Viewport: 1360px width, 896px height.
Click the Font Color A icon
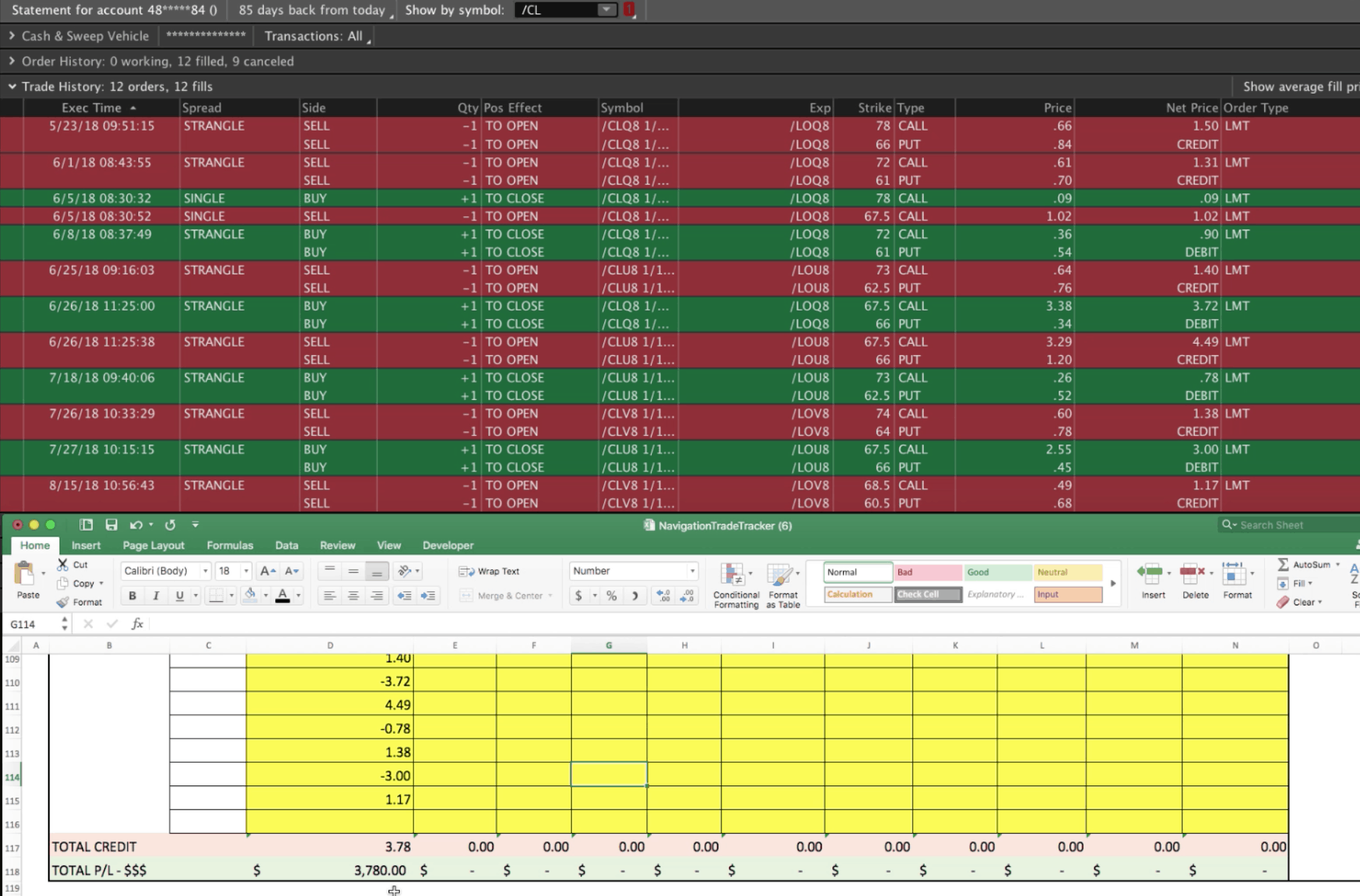(283, 595)
